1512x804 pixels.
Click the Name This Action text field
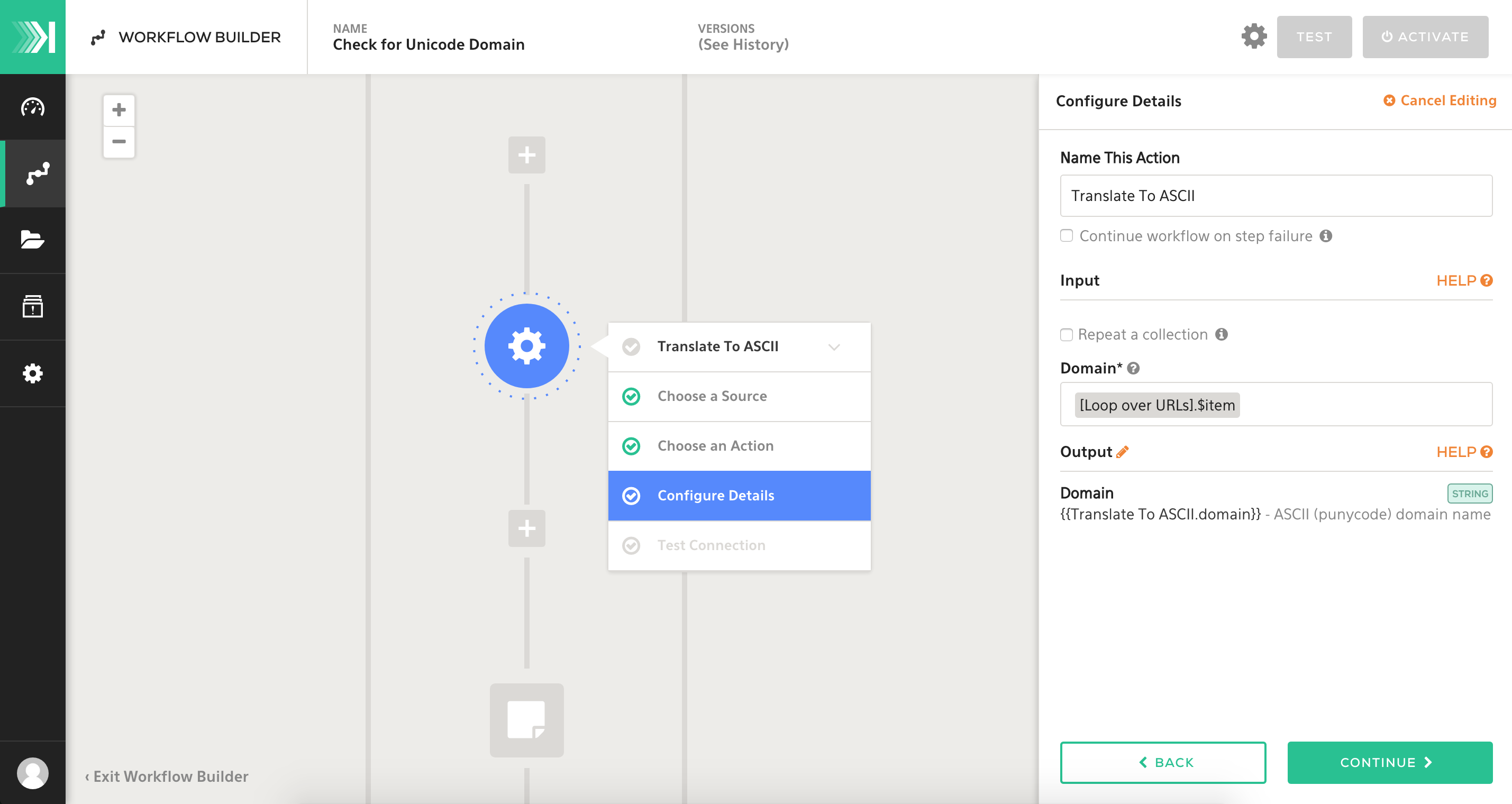coord(1276,195)
